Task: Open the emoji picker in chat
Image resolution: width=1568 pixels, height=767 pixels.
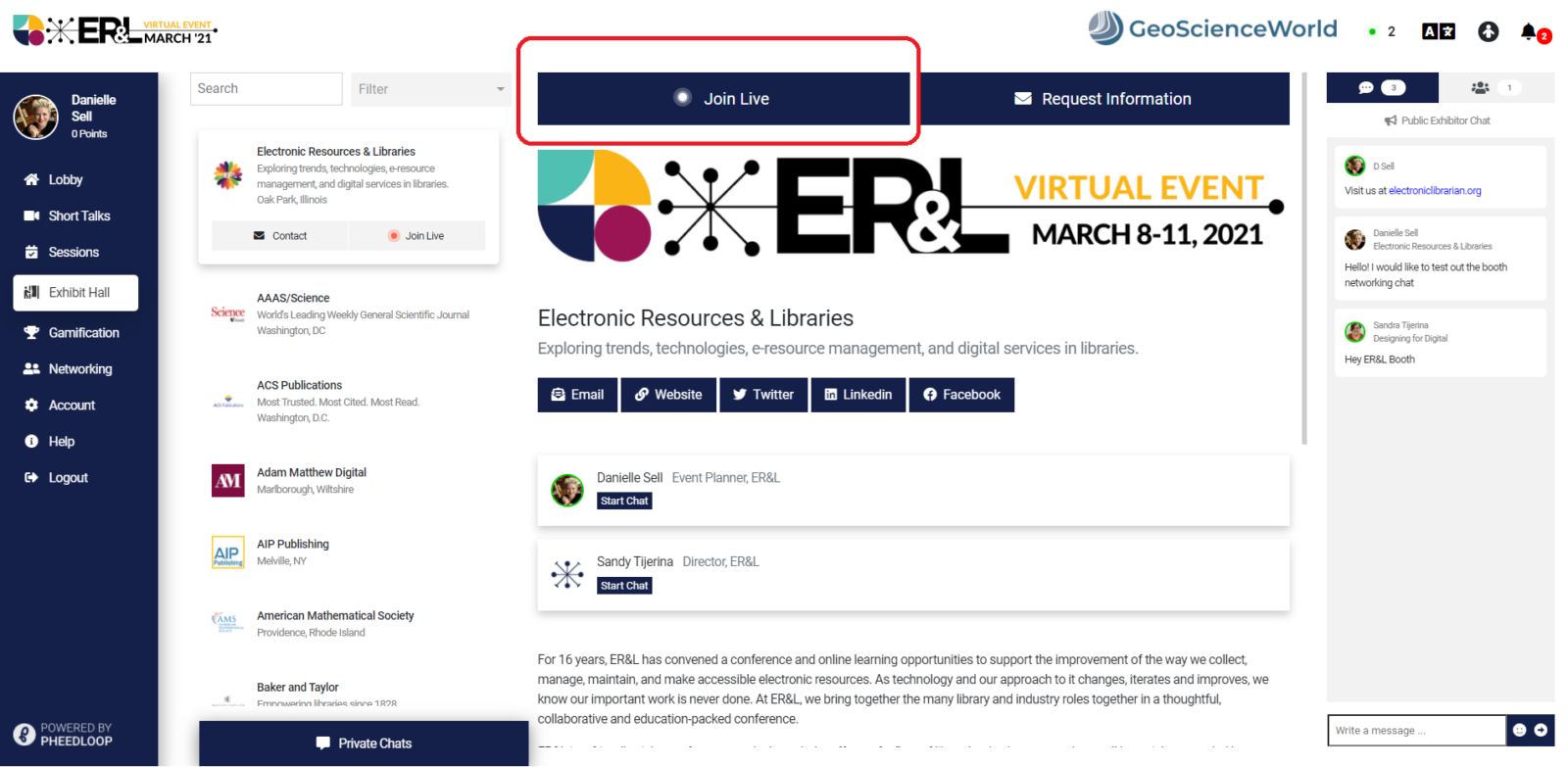Action: click(1519, 730)
